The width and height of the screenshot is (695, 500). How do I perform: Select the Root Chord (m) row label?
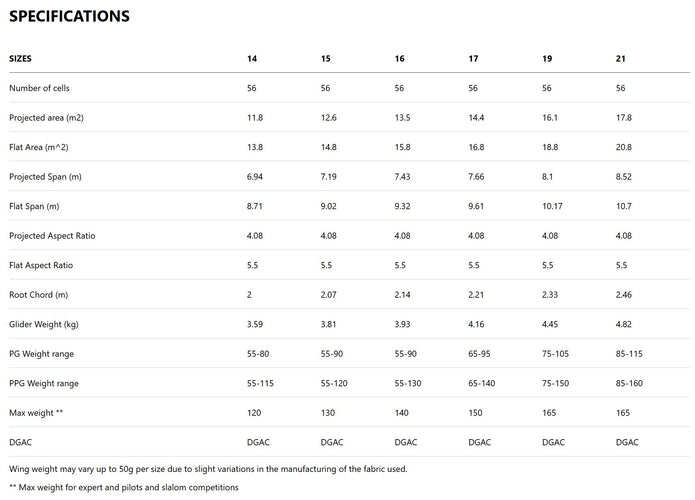click(x=38, y=295)
